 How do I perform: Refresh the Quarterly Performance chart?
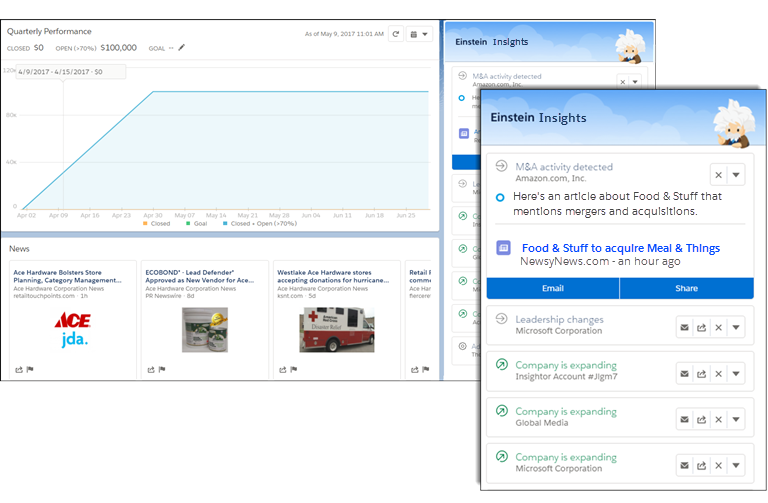click(x=396, y=34)
